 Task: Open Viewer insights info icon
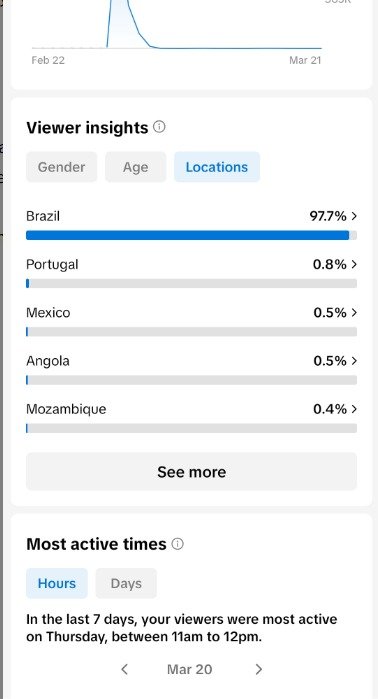tap(159, 127)
